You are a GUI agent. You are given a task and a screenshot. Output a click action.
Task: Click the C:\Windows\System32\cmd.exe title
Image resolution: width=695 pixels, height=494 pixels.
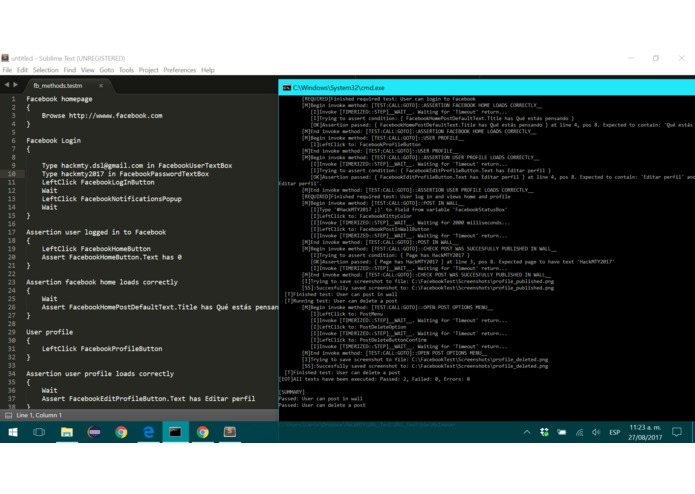coord(339,88)
